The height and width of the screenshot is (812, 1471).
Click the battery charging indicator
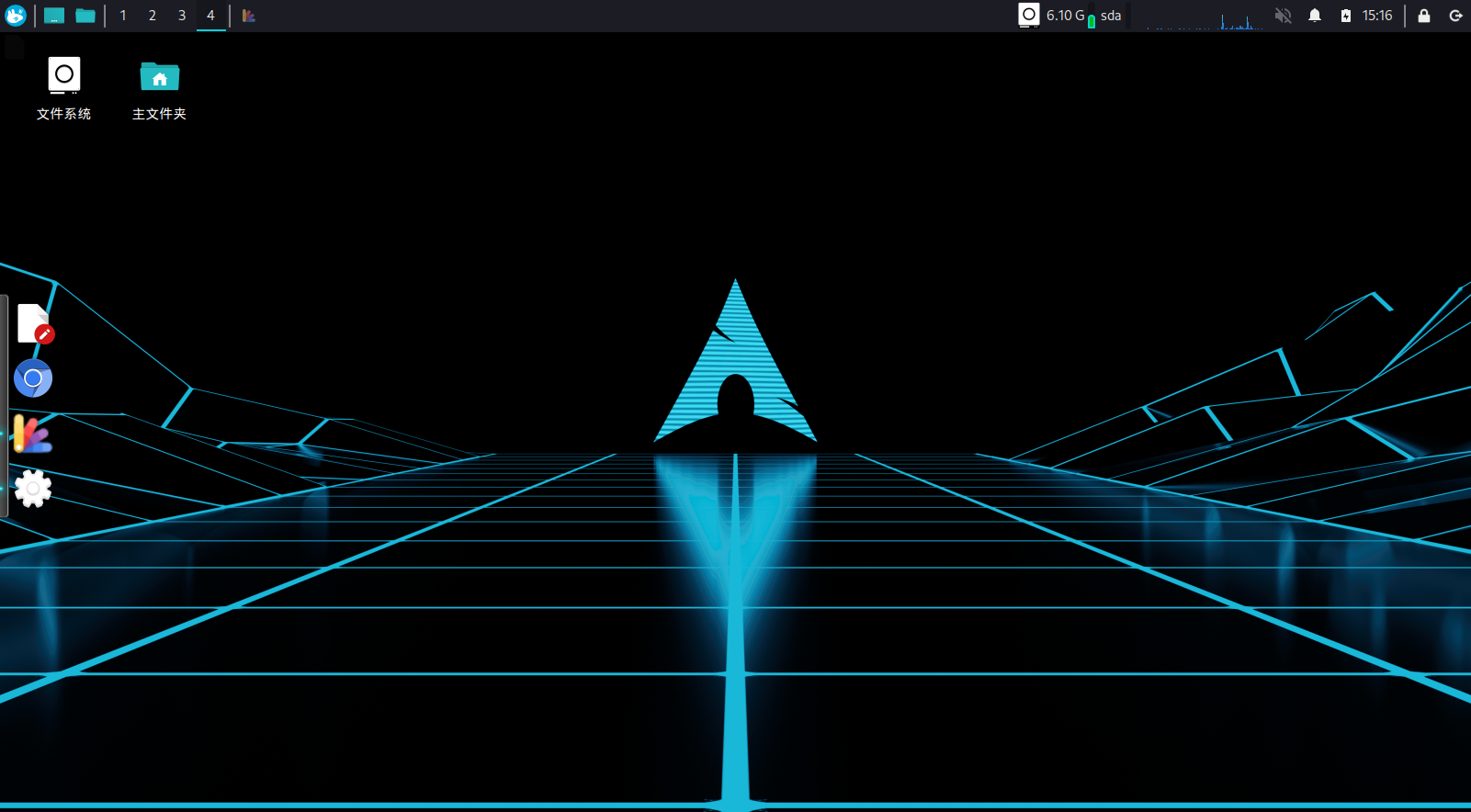pos(1346,16)
